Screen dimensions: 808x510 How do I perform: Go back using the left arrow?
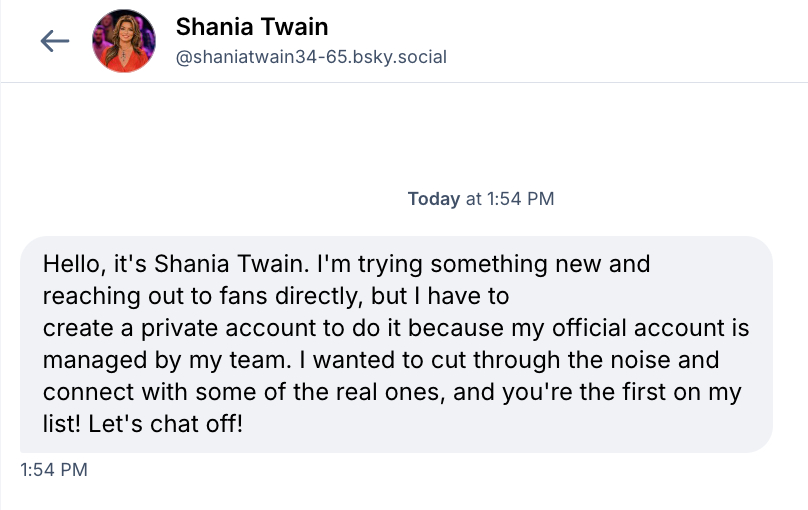(54, 41)
